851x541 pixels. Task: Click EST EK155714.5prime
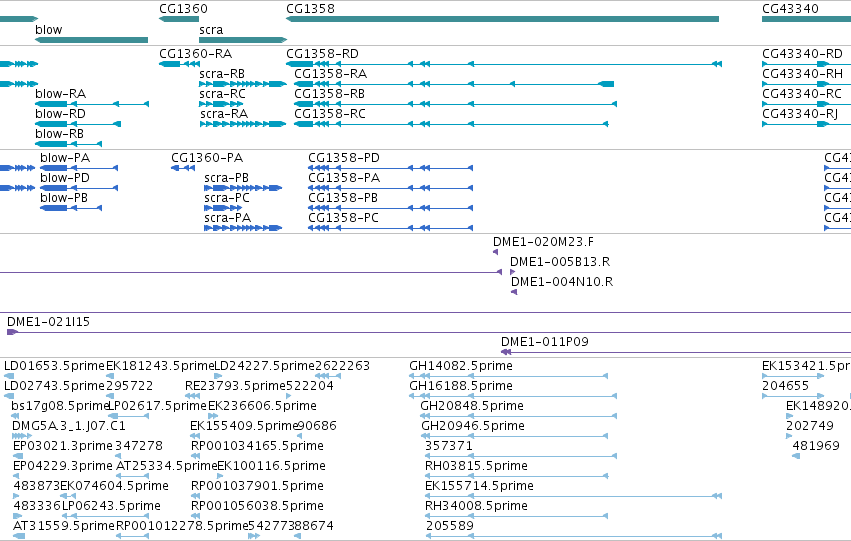click(479, 486)
